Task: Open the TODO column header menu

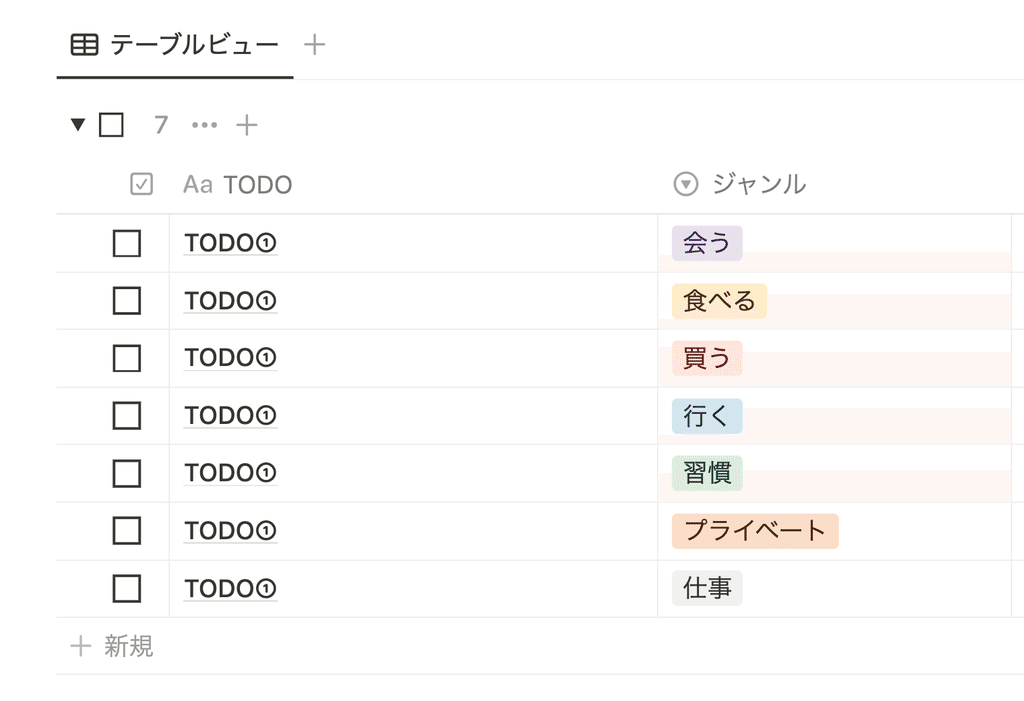Action: pyautogui.click(x=257, y=185)
